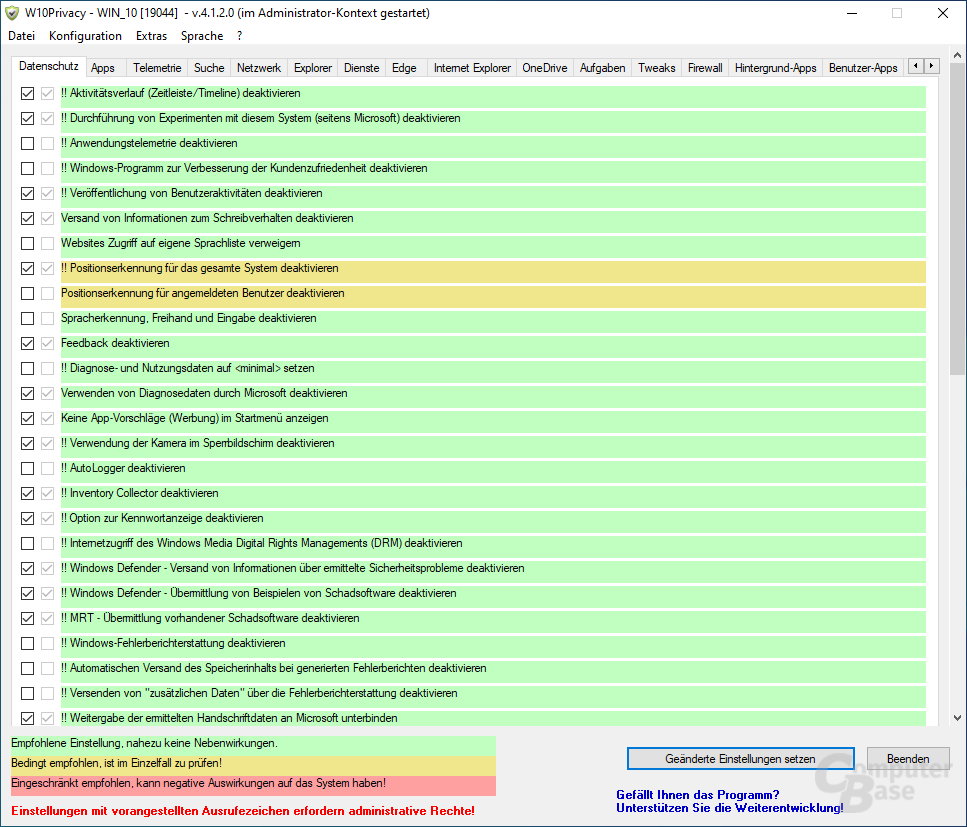
Task: Uncheck Aktivitätsverlauf (Zeitleiste/Timeline) deaktivieren
Action: point(27,93)
